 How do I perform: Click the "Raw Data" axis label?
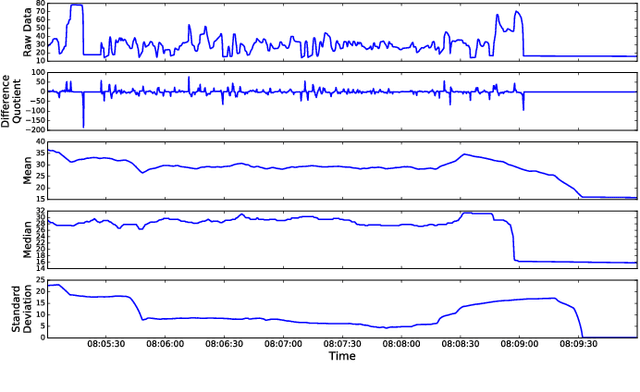pyautogui.click(x=27, y=32)
